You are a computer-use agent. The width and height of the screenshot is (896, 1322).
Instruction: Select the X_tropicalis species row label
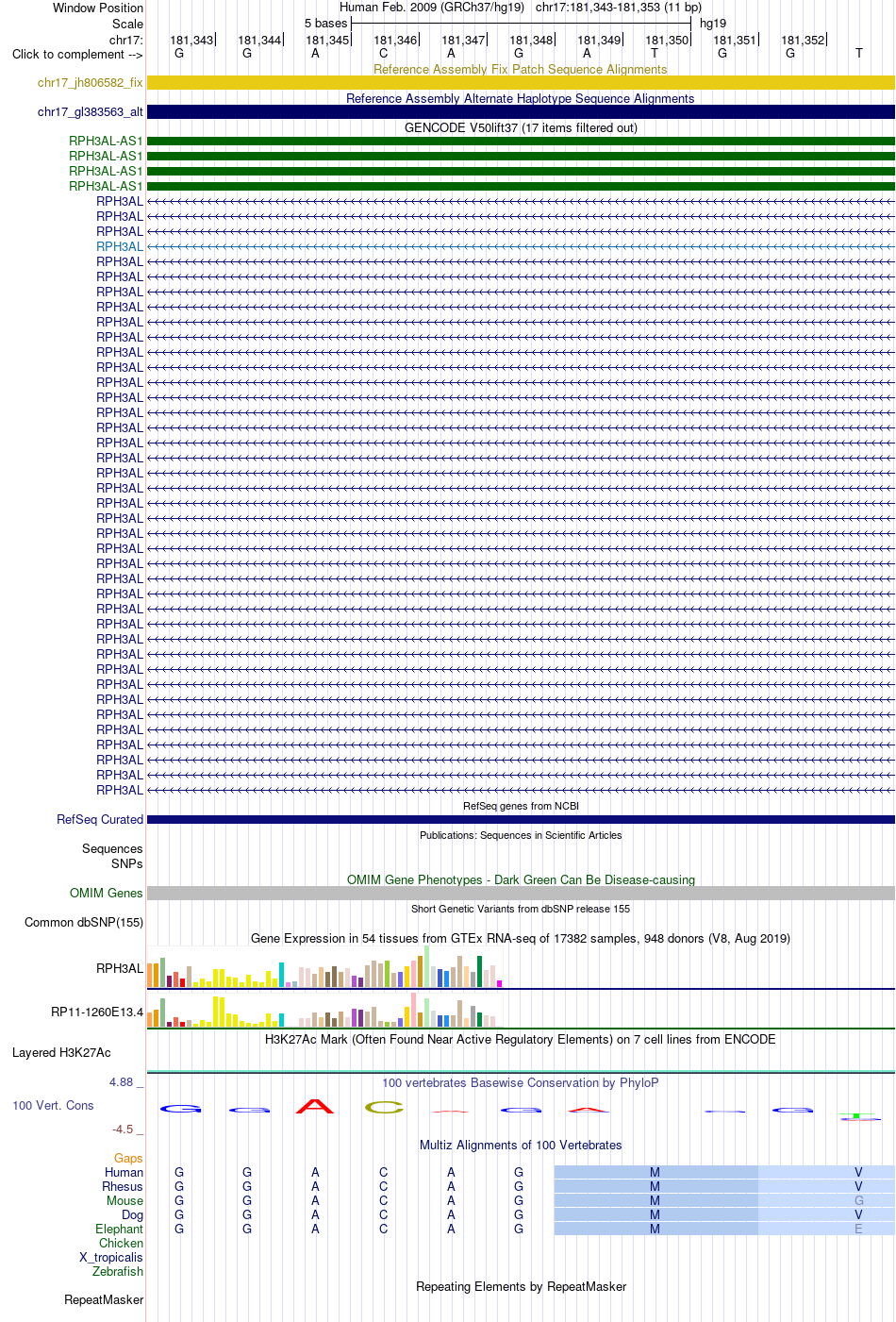(x=111, y=1257)
